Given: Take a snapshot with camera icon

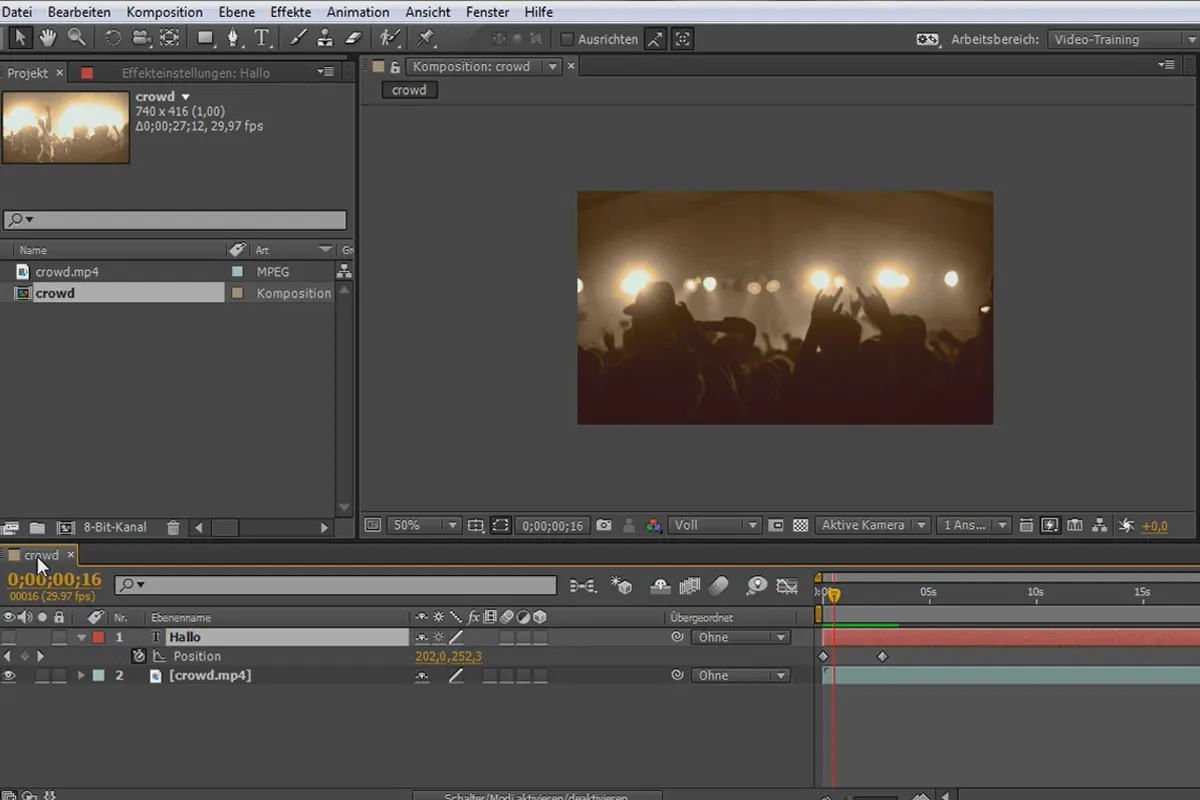Looking at the screenshot, I should 604,525.
